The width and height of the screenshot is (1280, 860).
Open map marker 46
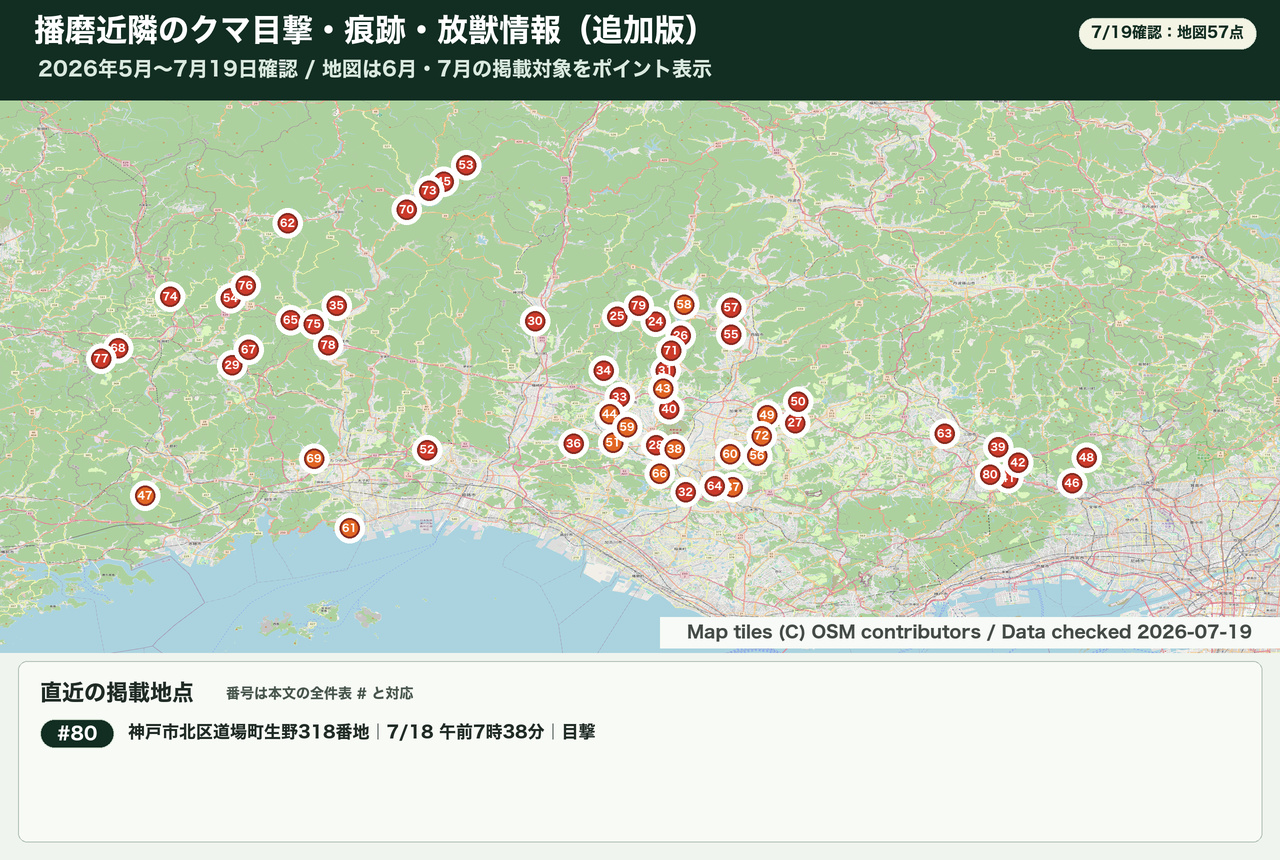click(x=1072, y=484)
